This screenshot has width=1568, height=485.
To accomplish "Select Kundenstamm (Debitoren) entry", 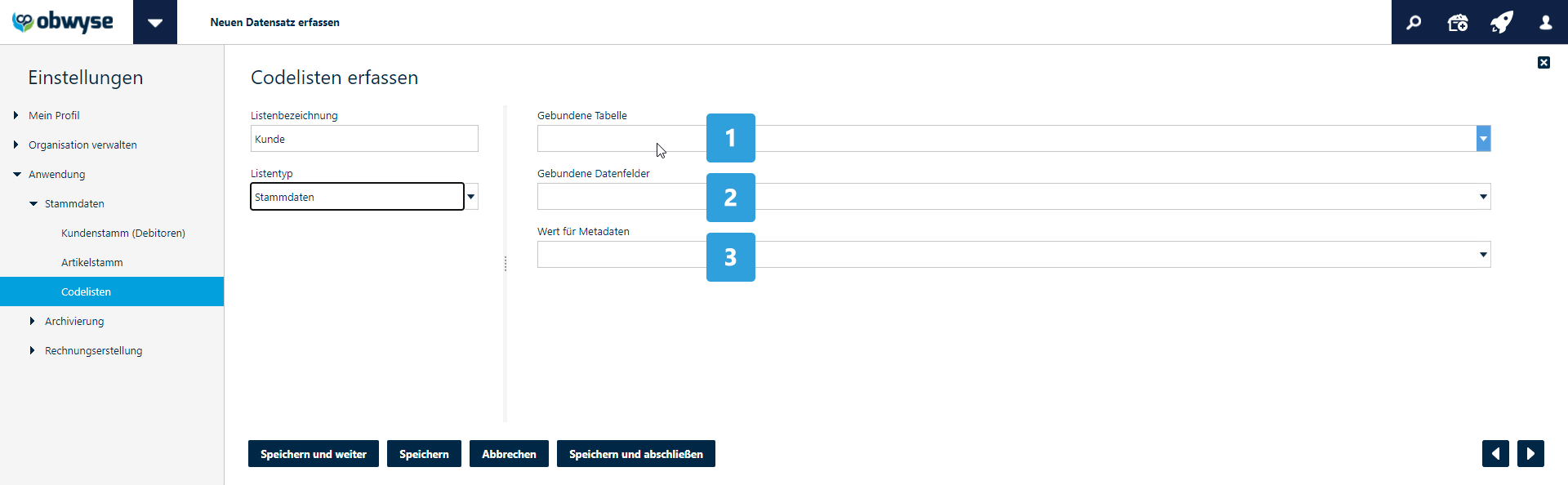I will point(123,233).
